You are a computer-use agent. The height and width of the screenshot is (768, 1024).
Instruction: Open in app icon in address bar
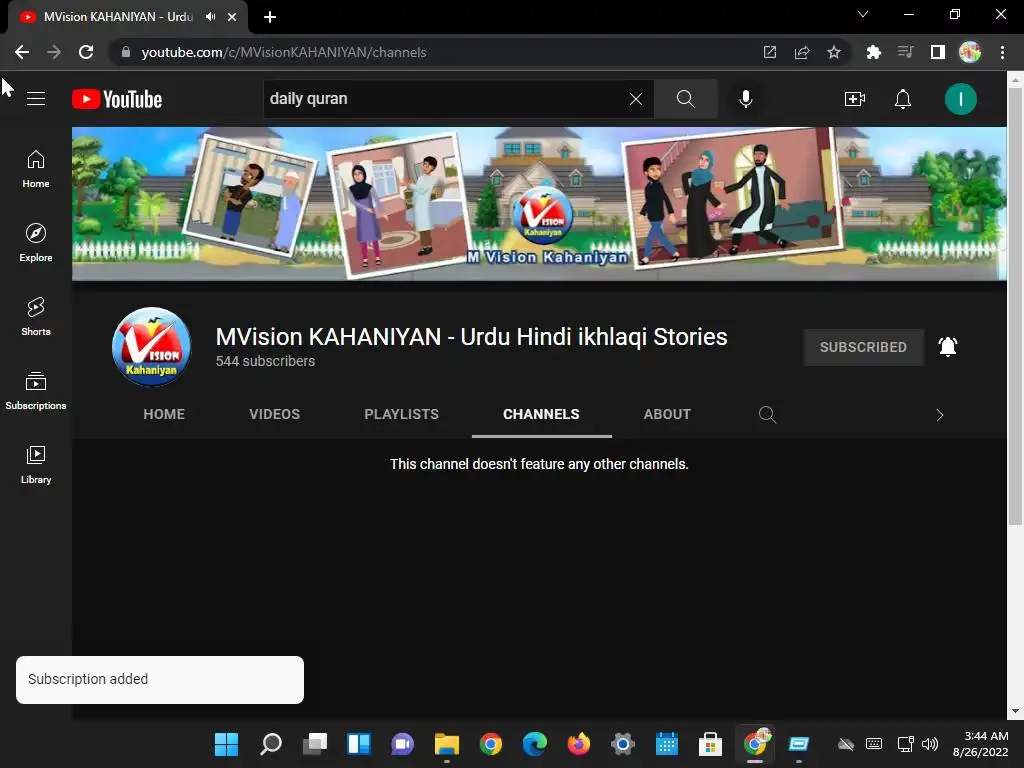pos(770,52)
